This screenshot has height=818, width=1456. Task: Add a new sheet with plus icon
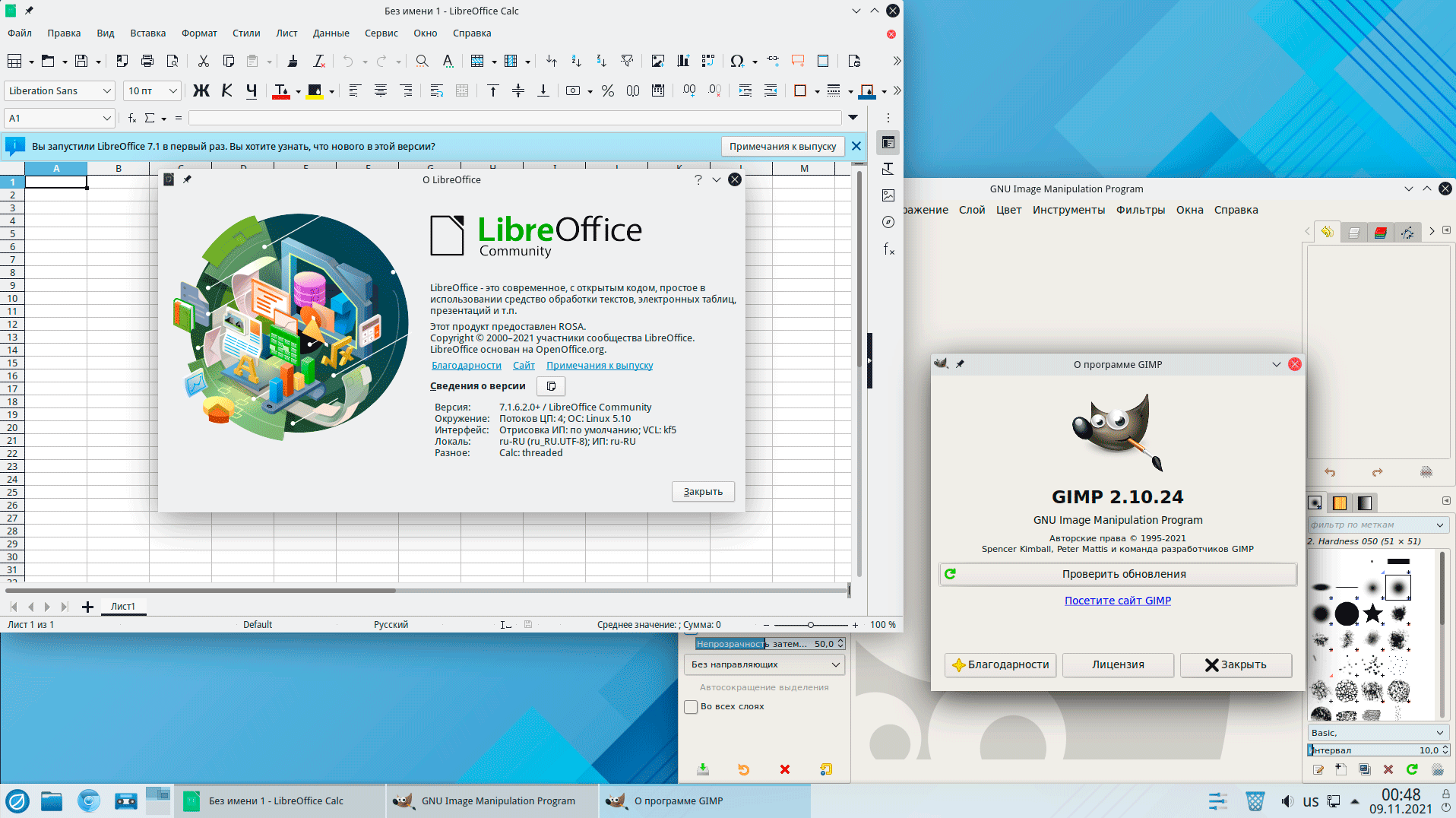click(x=87, y=607)
